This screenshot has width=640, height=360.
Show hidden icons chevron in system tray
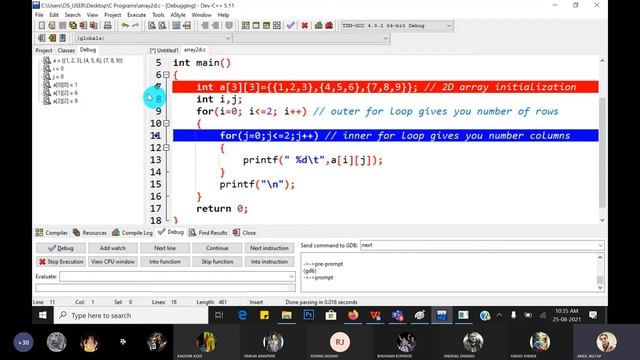pos(499,315)
